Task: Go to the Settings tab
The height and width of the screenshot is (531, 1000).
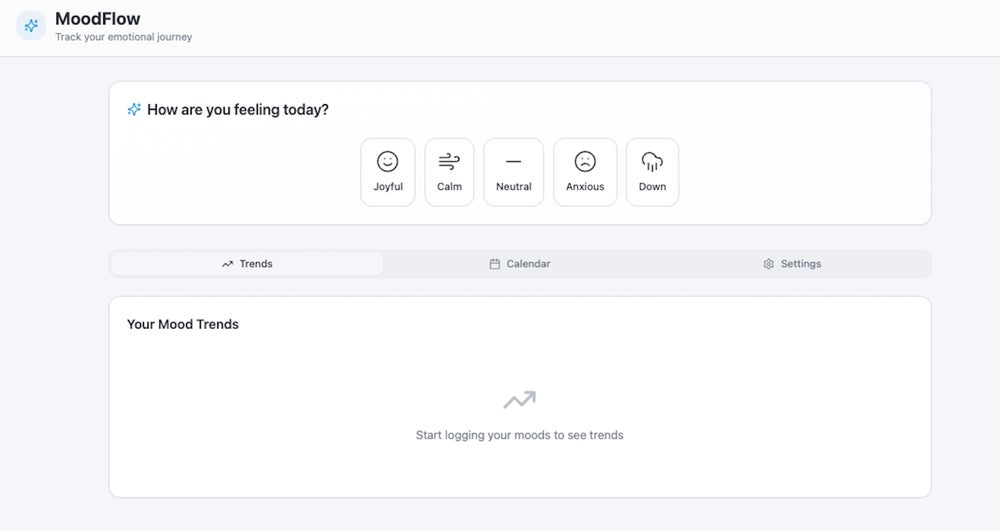Action: pos(792,264)
